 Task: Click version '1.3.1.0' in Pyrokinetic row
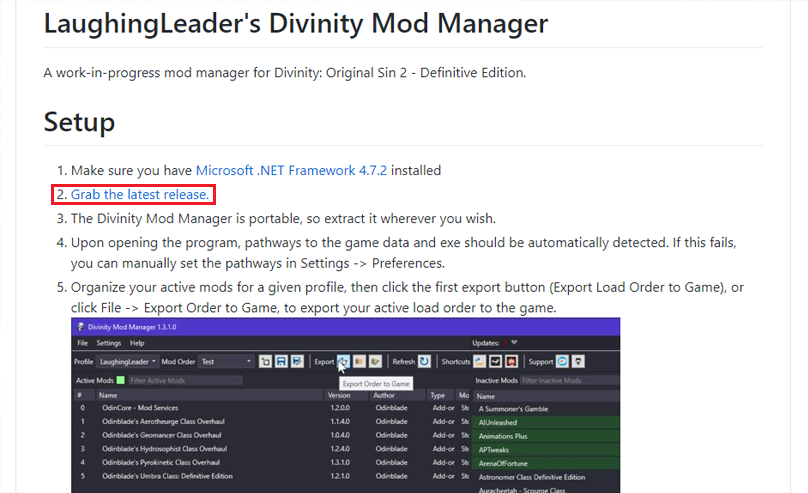point(340,463)
